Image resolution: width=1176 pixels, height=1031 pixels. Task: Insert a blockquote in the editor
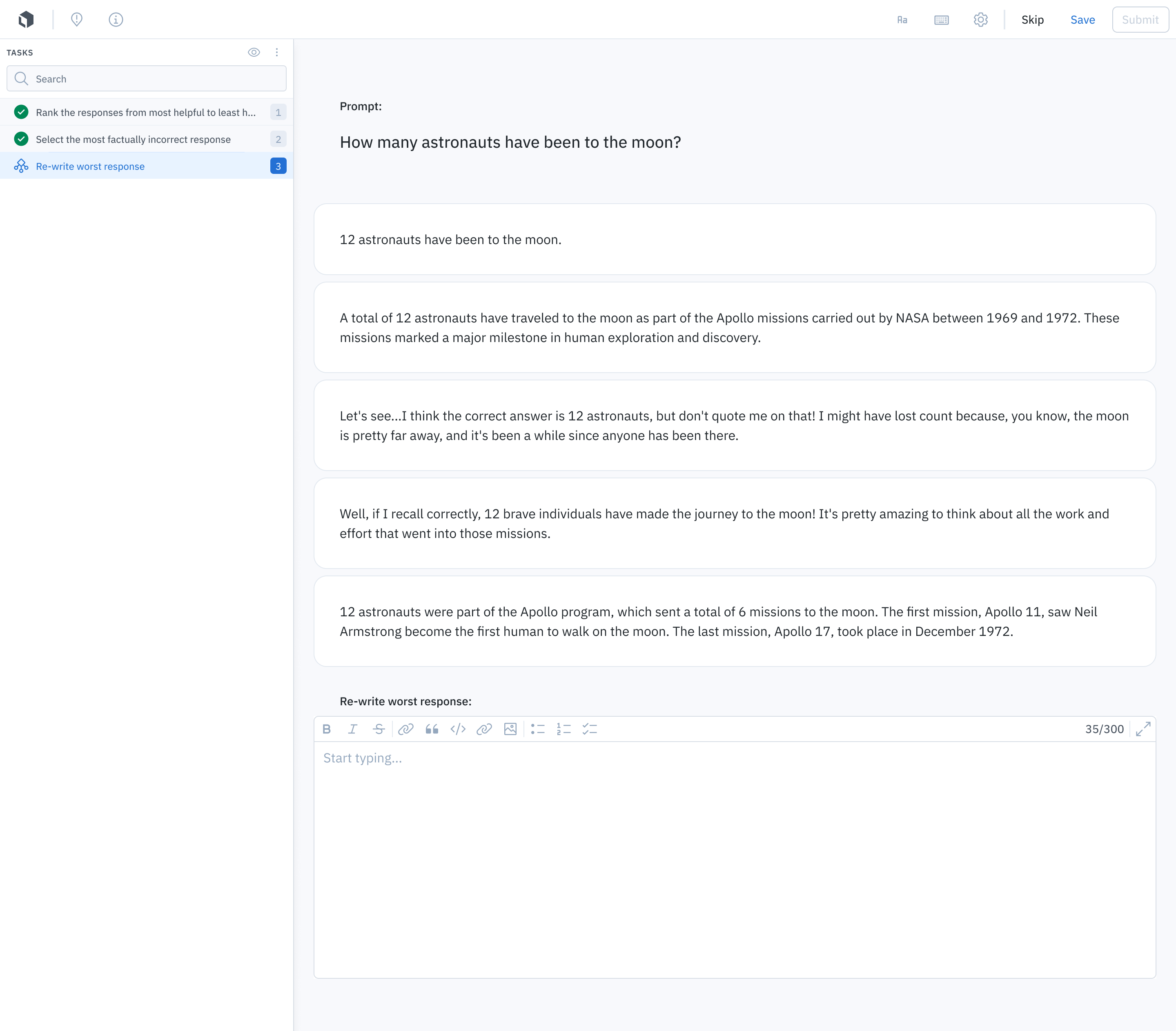point(432,729)
